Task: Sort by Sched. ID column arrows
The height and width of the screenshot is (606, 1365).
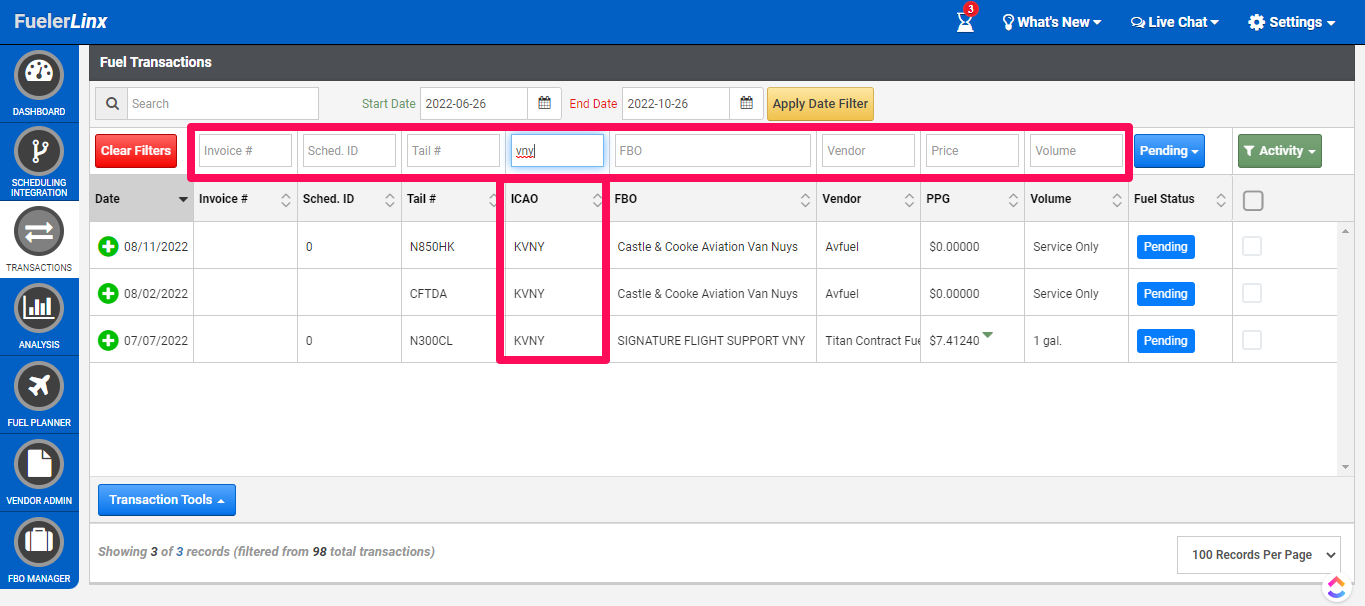Action: (x=389, y=199)
